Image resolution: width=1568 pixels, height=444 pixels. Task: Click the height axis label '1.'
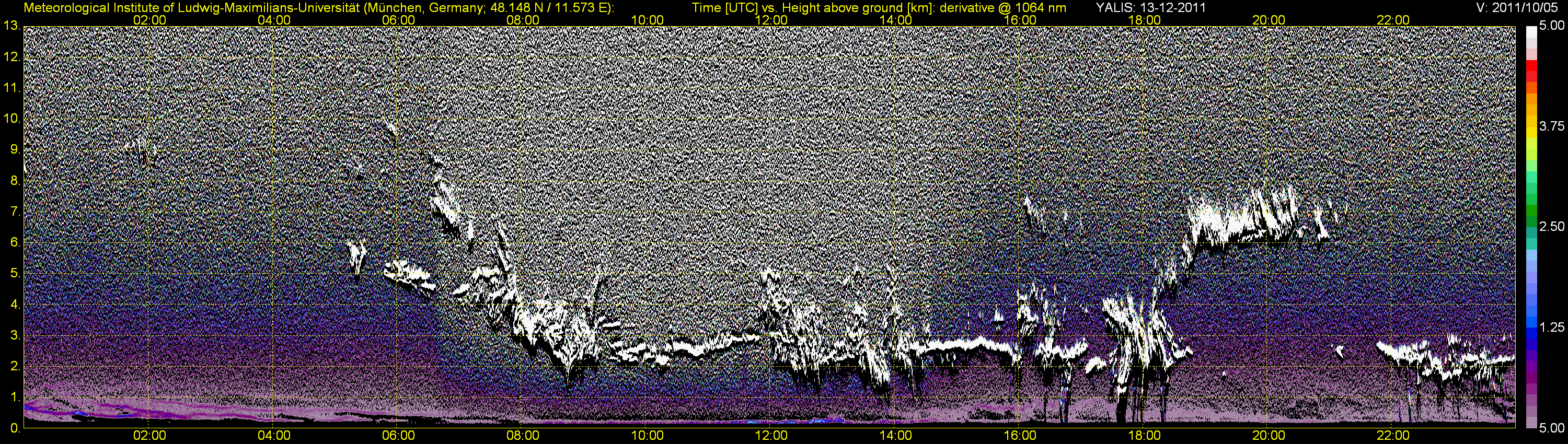(x=16, y=397)
